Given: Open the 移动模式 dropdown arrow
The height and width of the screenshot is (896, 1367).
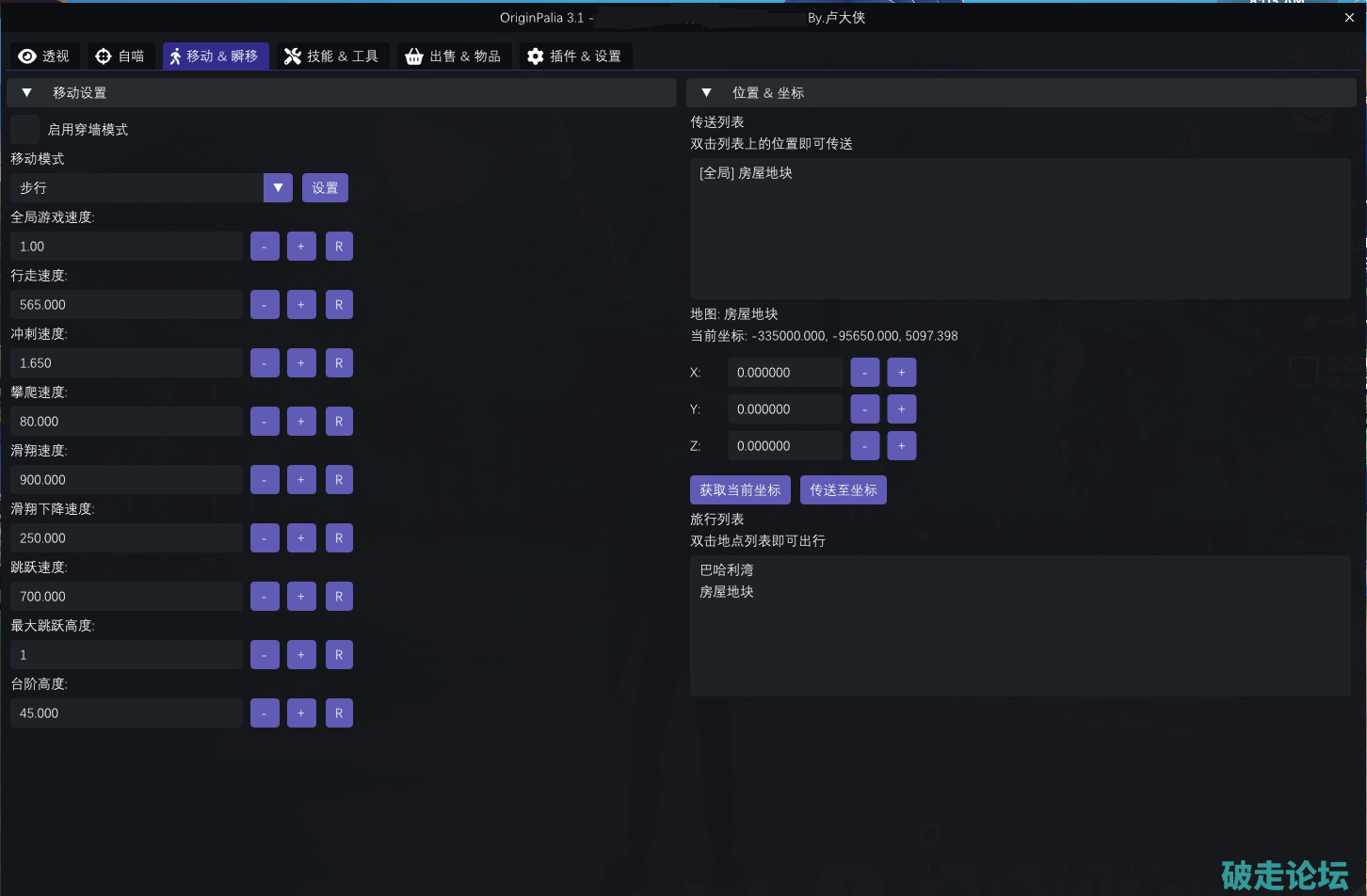Looking at the screenshot, I should coord(278,188).
